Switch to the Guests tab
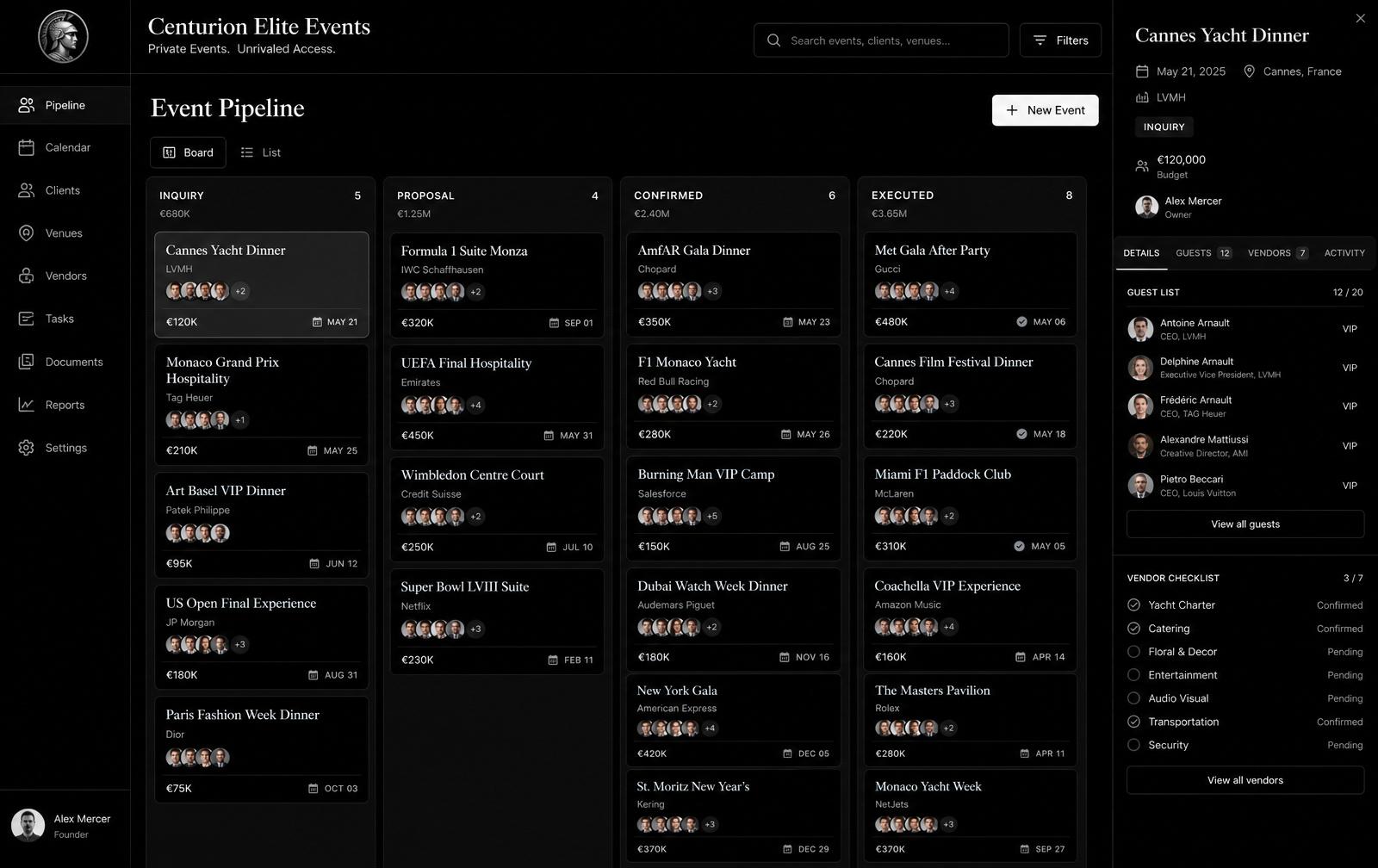 click(x=1203, y=253)
